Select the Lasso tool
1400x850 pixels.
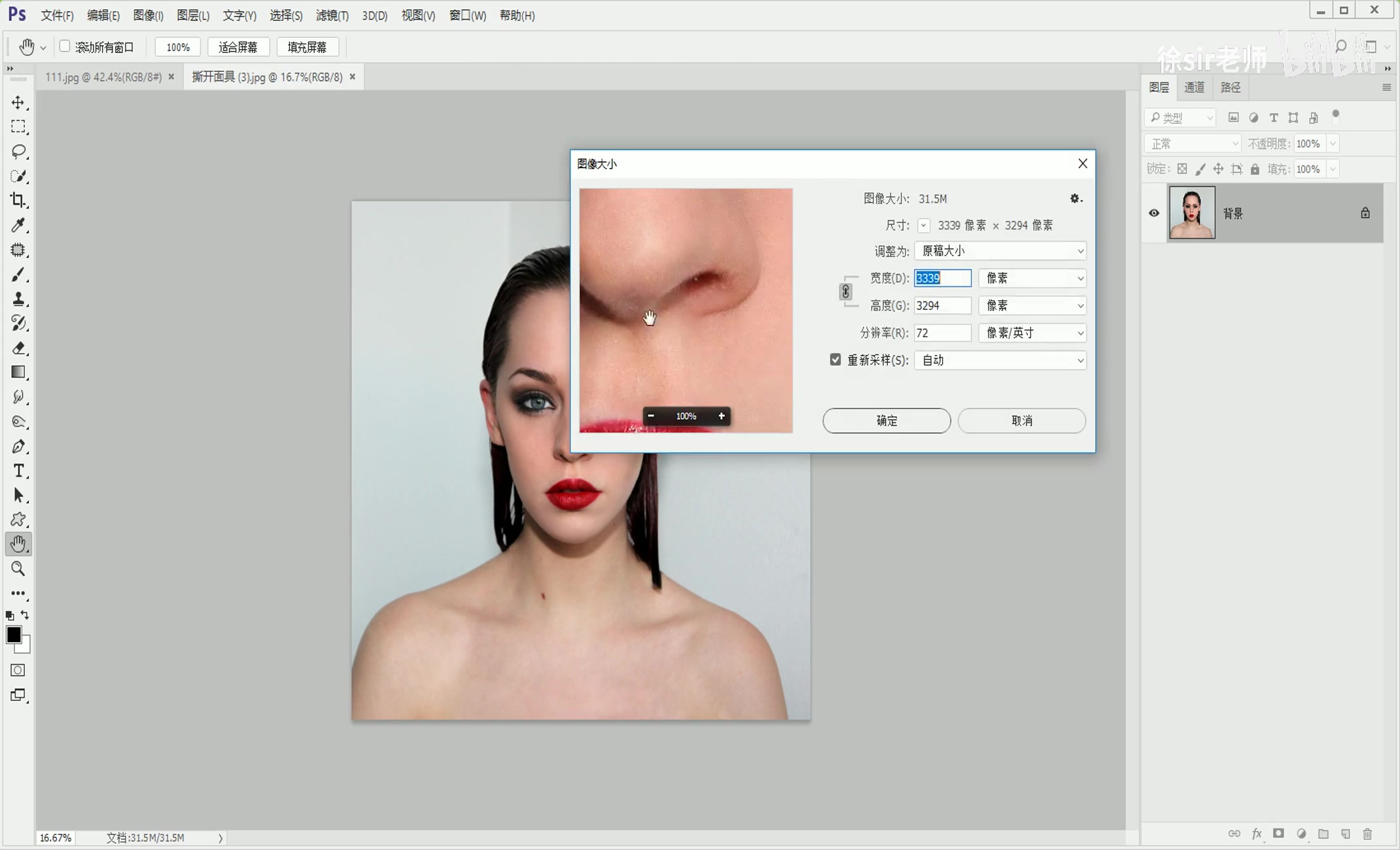point(18,152)
